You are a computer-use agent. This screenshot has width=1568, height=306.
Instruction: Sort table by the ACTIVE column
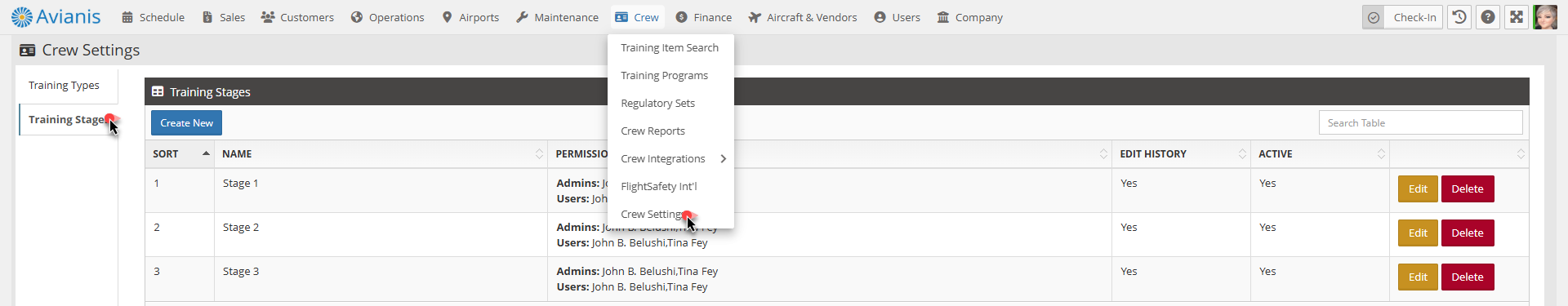[1321, 154]
